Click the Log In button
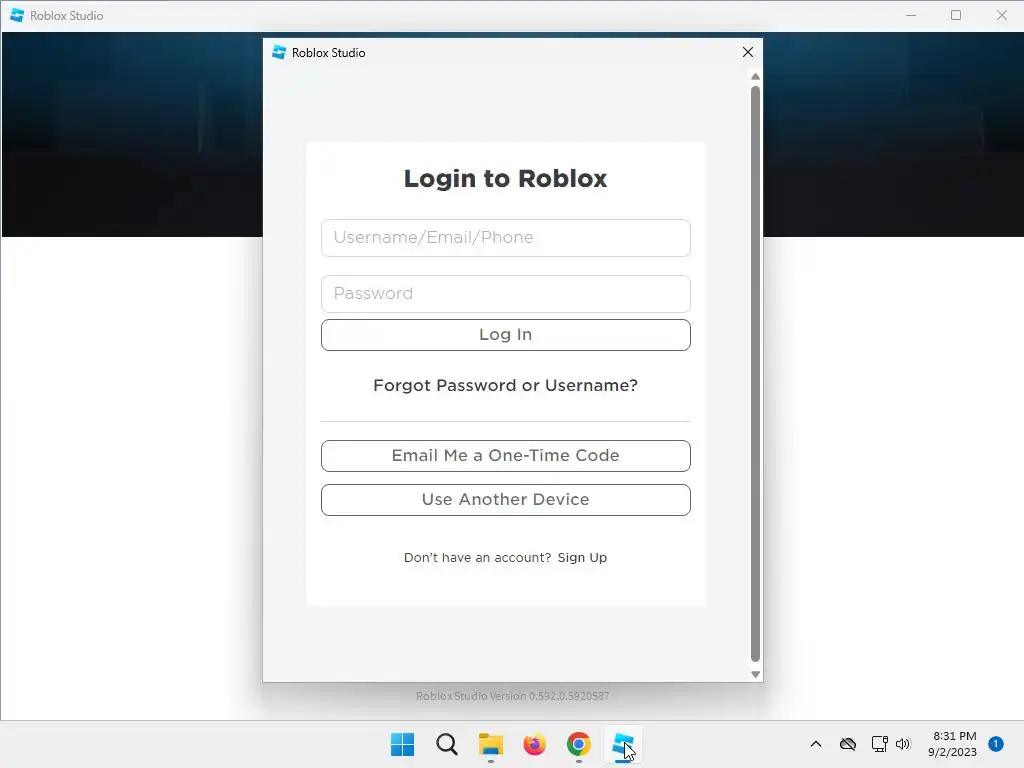This screenshot has width=1024, height=768. coord(505,335)
